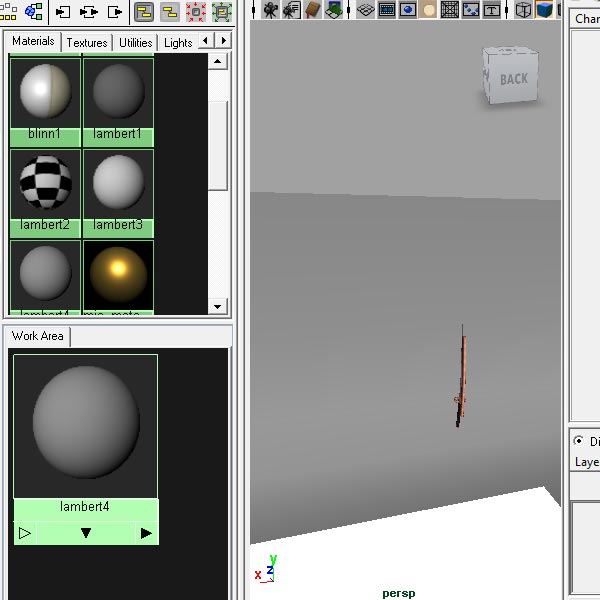Click the materials bin scroll up arrow
Screen dimensions: 600x600
tap(217, 61)
